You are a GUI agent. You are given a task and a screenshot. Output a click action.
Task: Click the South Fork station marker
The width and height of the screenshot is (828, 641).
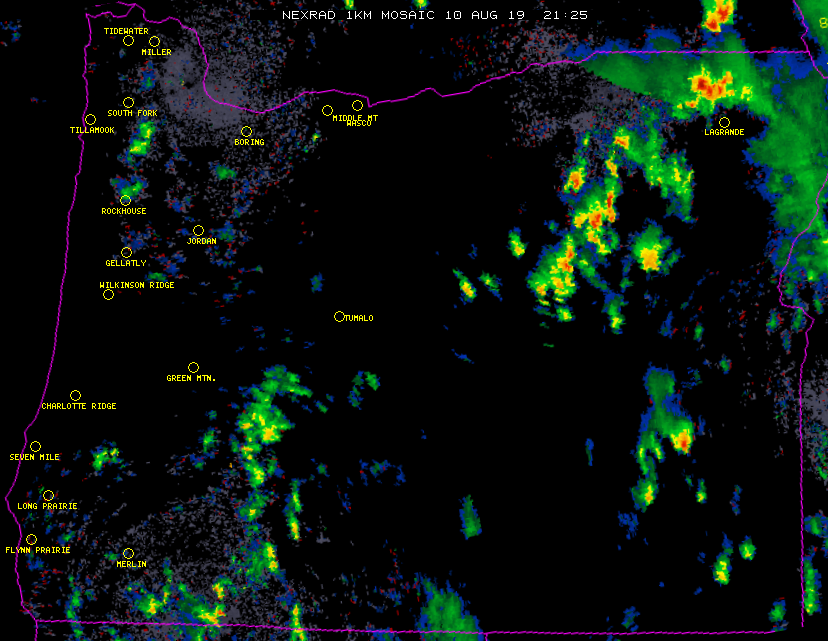pos(128,103)
